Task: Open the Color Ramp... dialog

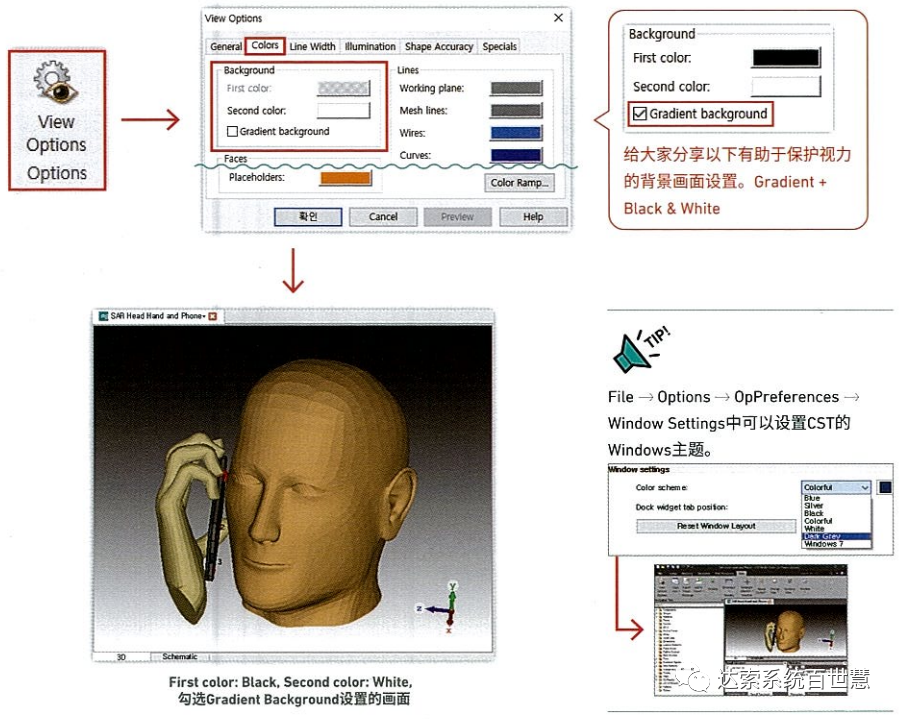Action: [x=519, y=182]
